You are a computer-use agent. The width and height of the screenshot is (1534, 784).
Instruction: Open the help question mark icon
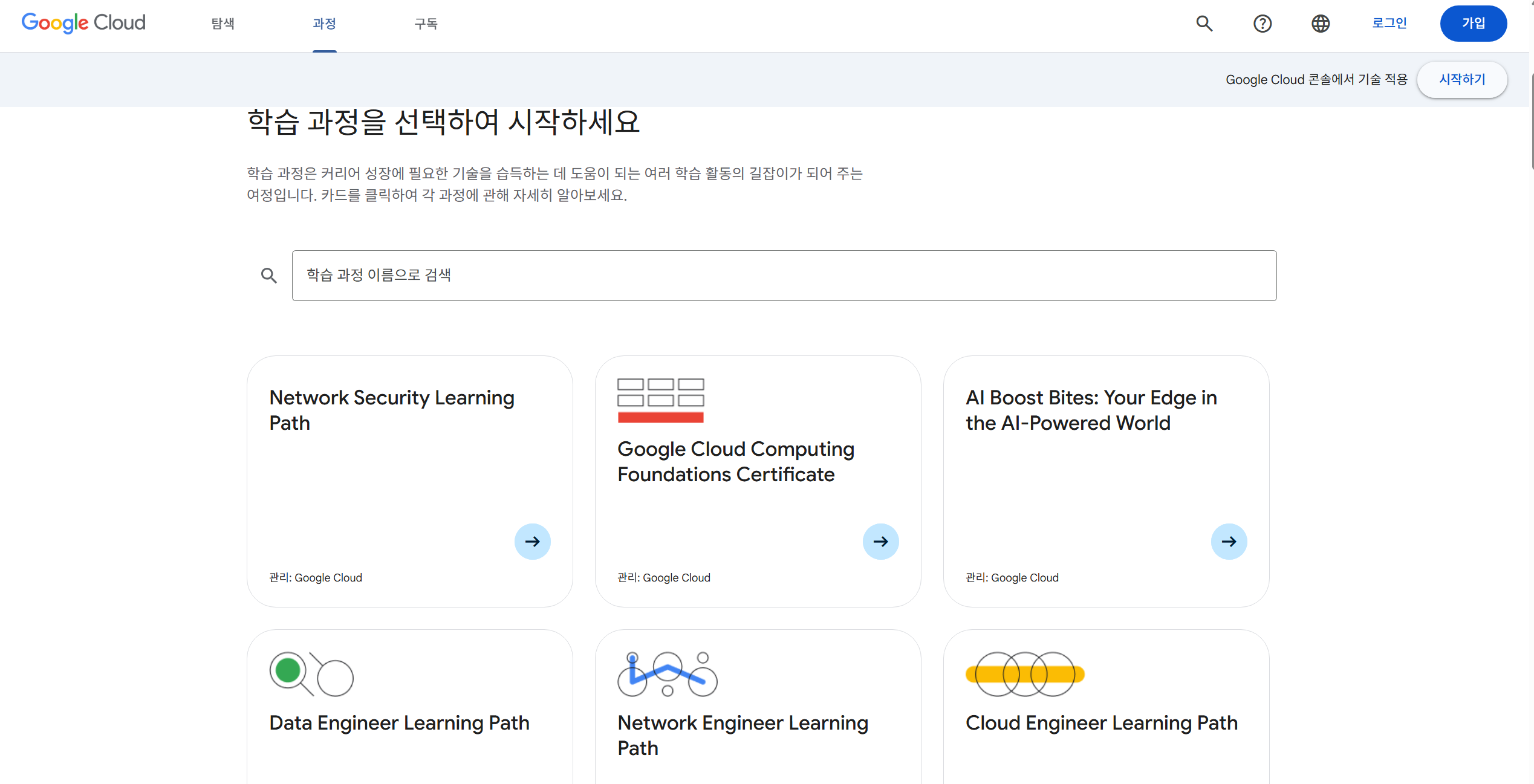coord(1262,24)
